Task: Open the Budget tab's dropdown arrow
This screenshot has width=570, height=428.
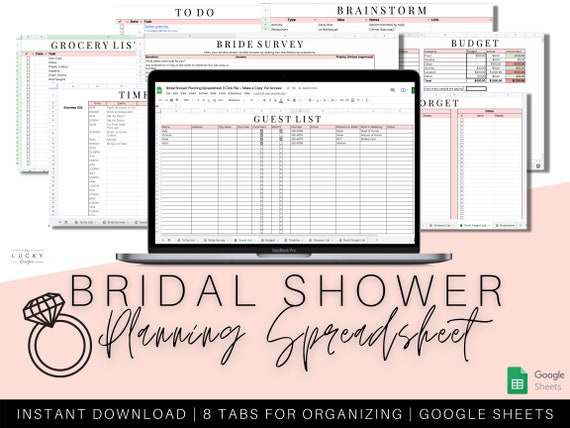Action: click(278, 240)
